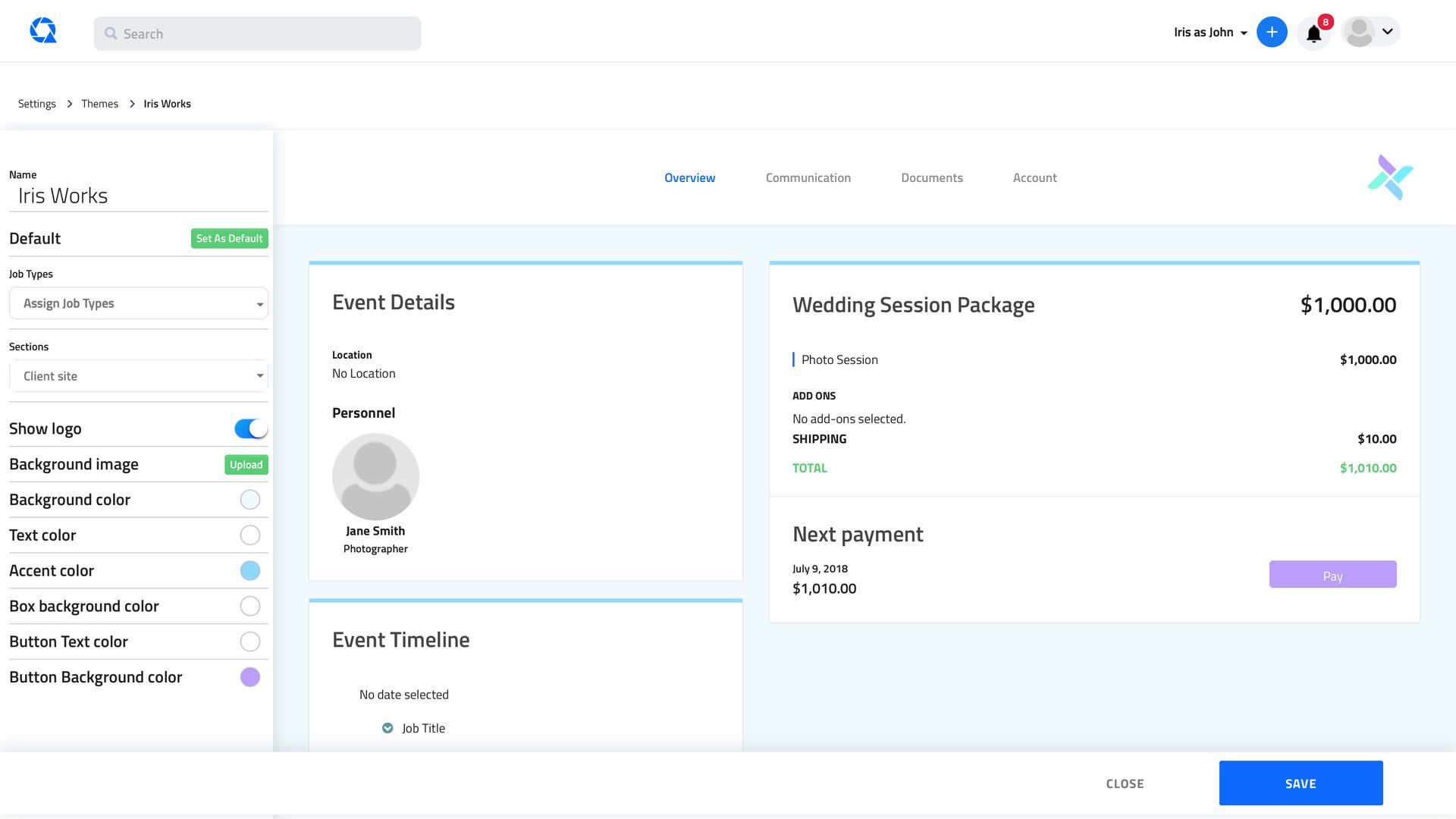This screenshot has height=819, width=1456.
Task: Click Jane Smith's personnel avatar
Action: pyautogui.click(x=375, y=476)
